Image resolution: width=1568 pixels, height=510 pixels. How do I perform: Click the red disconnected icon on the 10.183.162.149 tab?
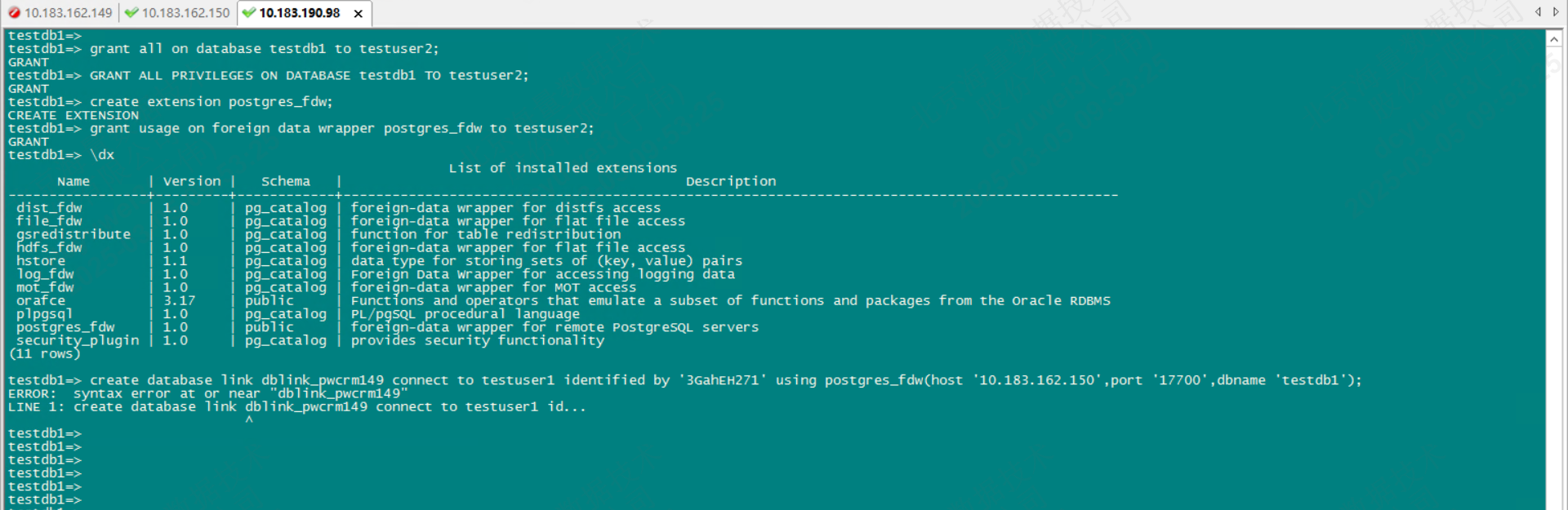(x=14, y=13)
